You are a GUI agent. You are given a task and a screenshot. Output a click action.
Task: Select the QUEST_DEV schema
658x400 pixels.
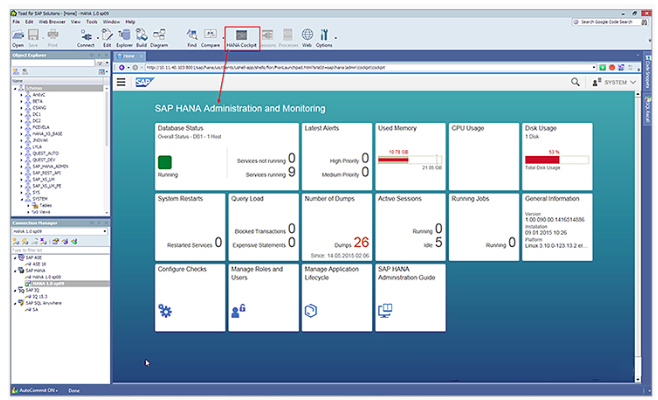click(x=44, y=160)
